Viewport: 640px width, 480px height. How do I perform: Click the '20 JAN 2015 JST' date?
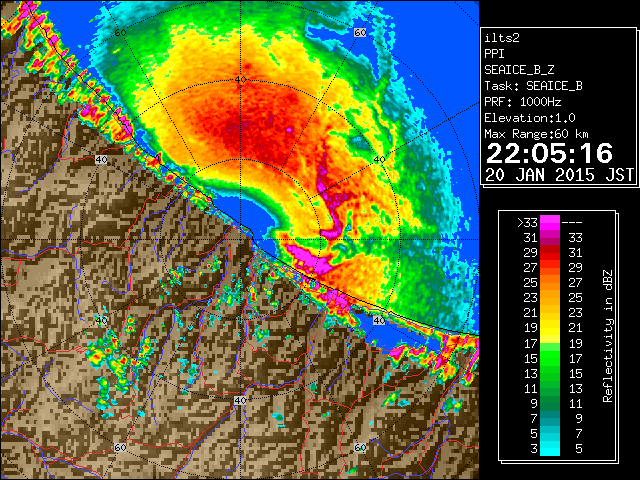point(560,175)
